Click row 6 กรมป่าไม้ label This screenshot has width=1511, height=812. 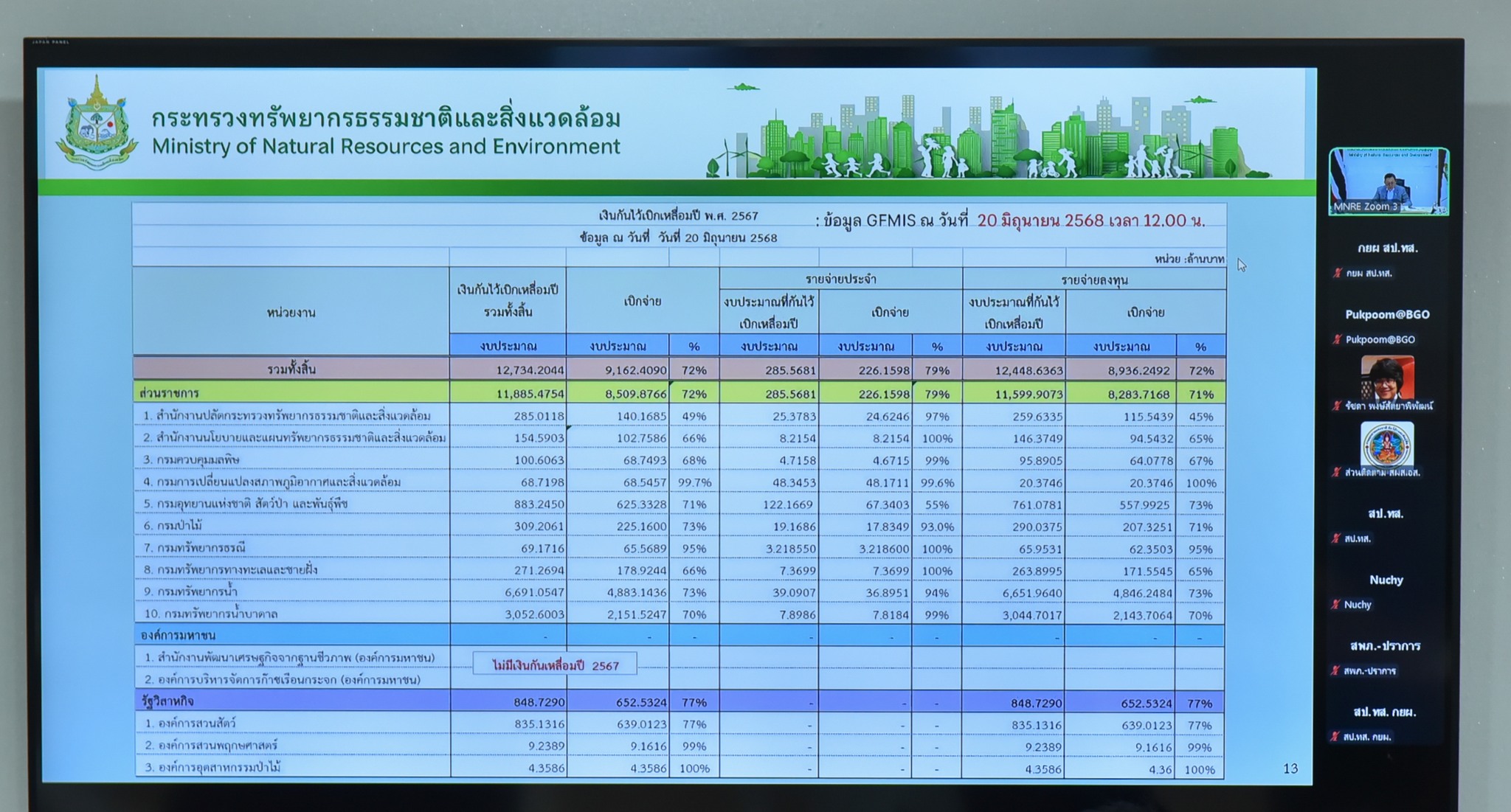click(x=173, y=526)
